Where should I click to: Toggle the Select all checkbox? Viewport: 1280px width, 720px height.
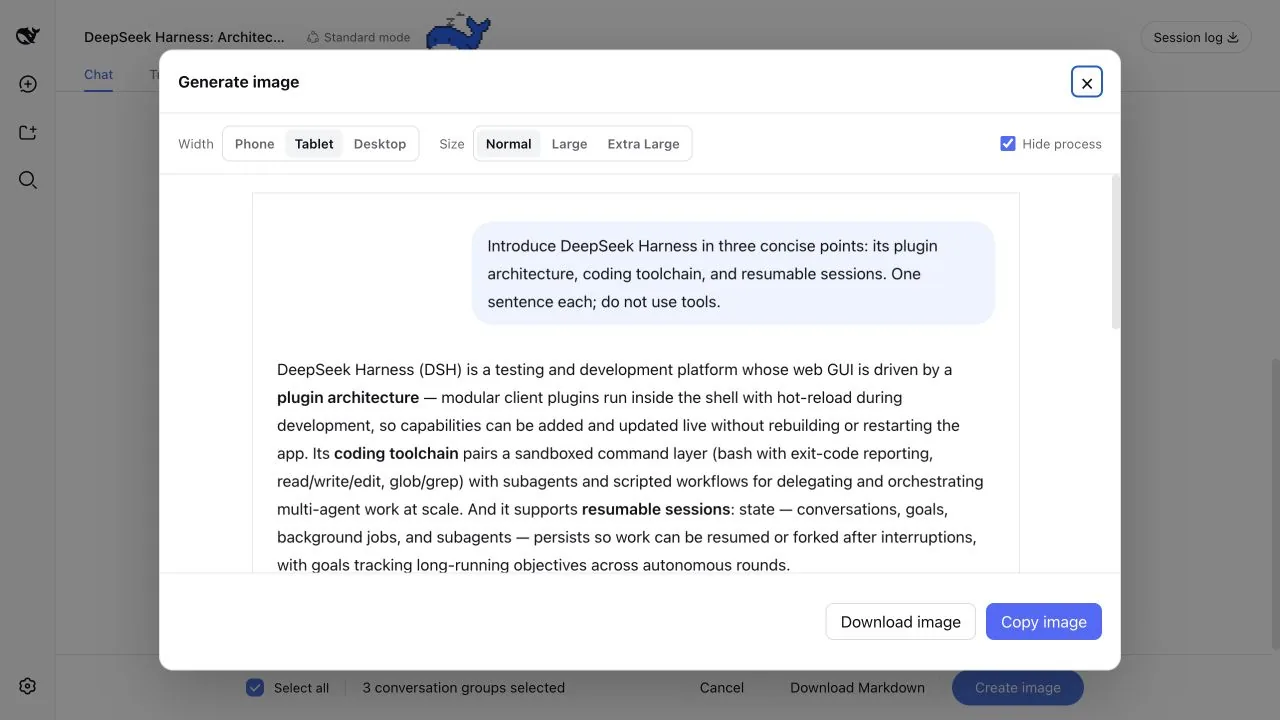click(x=255, y=688)
